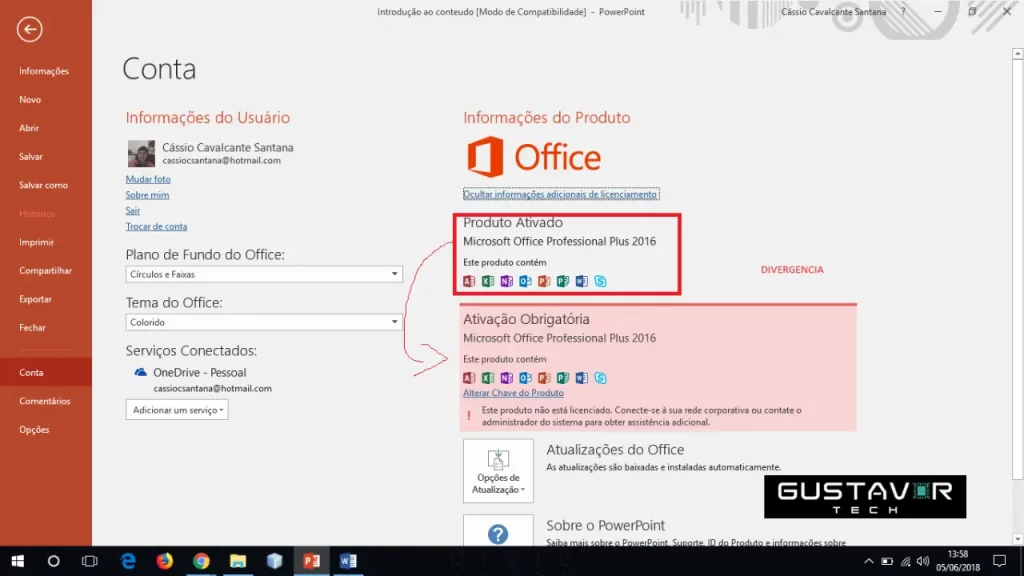Click the Access icon under Produto Ativado

pos(469,281)
